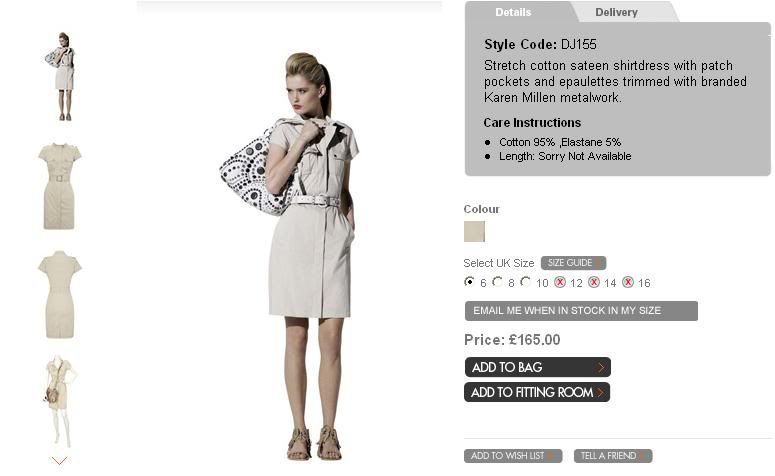Show the dress back view thumbnail
Screen dimensions: 775x476
coord(60,295)
